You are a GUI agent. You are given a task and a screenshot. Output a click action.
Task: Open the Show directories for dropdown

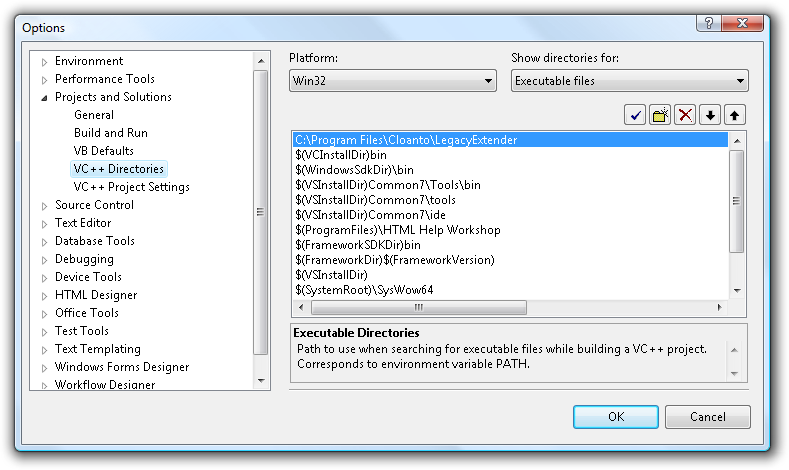point(629,82)
